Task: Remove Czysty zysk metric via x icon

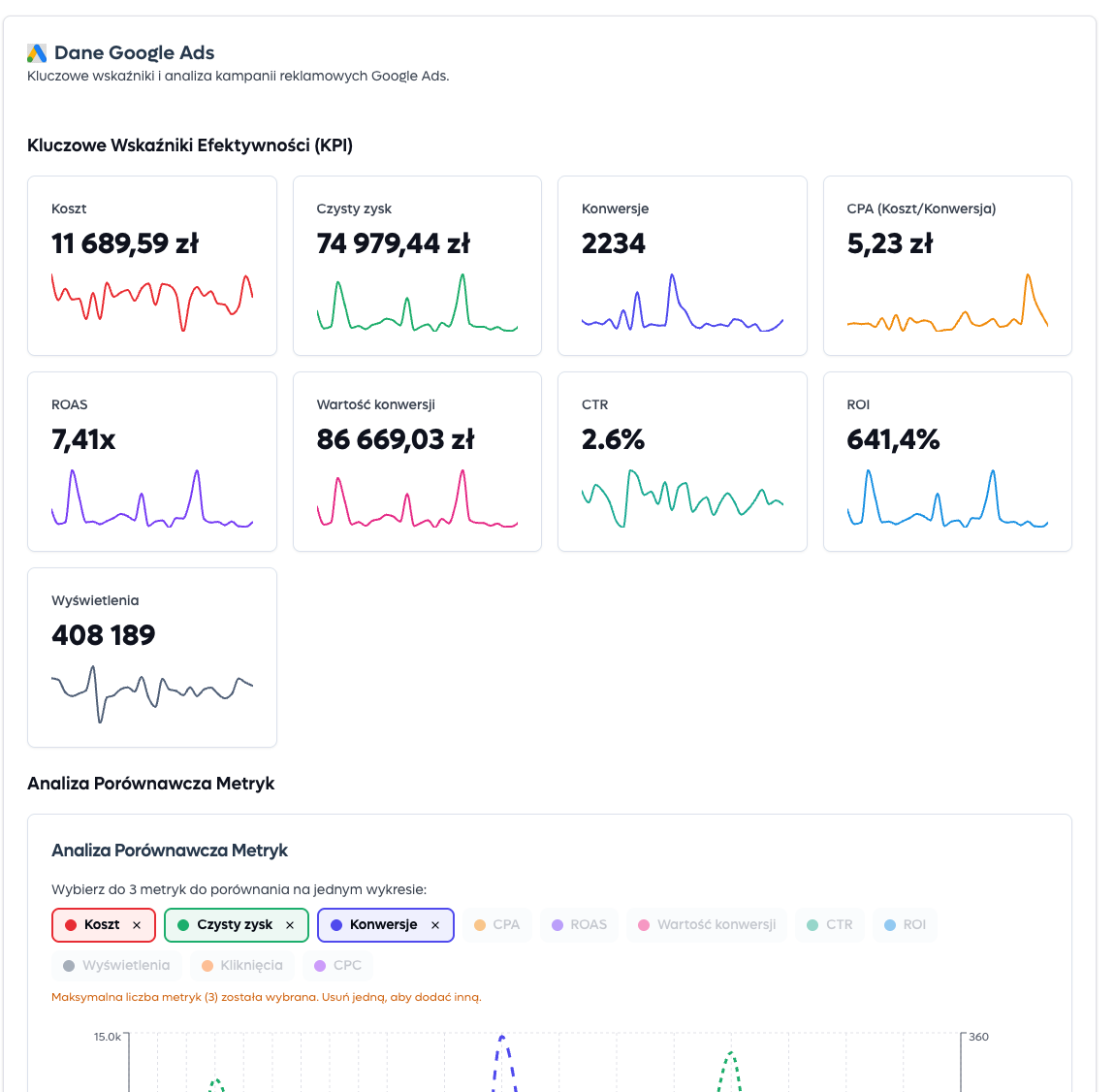Action: (290, 925)
